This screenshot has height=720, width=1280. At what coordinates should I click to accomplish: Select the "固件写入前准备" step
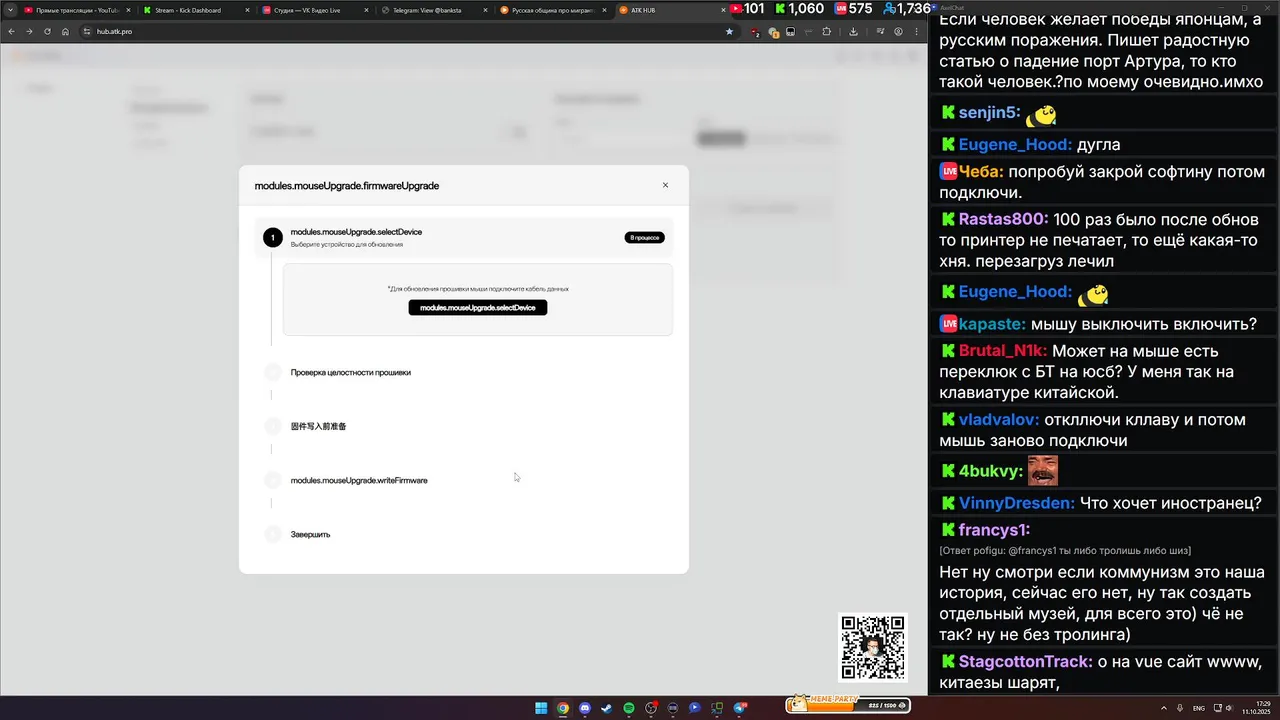coord(318,426)
